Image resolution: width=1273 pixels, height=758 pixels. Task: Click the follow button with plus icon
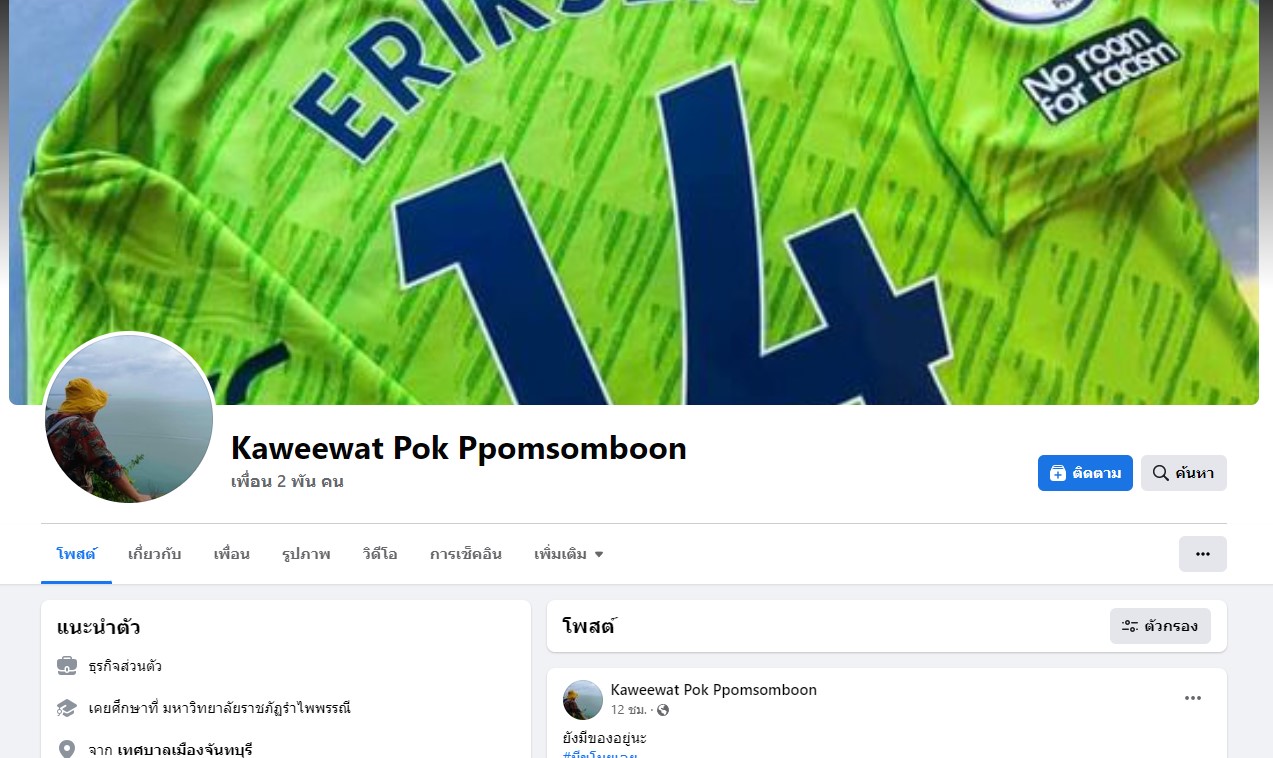[x=1085, y=473]
